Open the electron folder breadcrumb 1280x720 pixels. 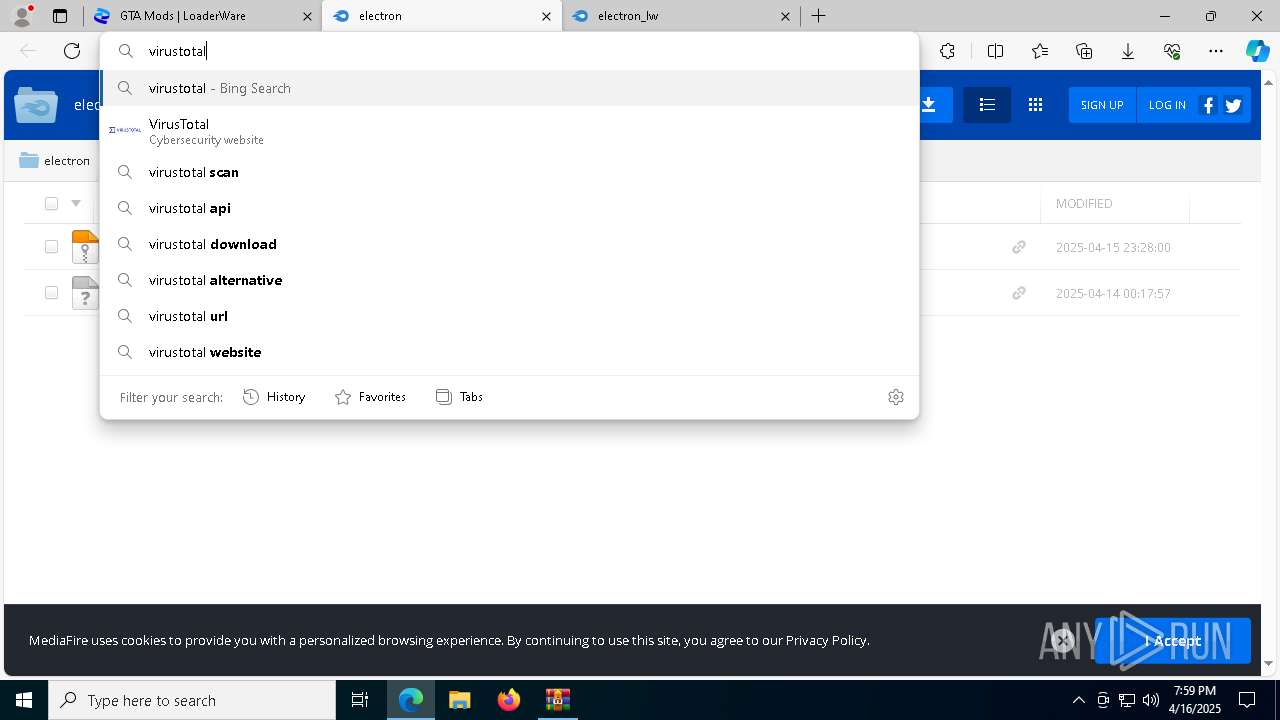55,160
